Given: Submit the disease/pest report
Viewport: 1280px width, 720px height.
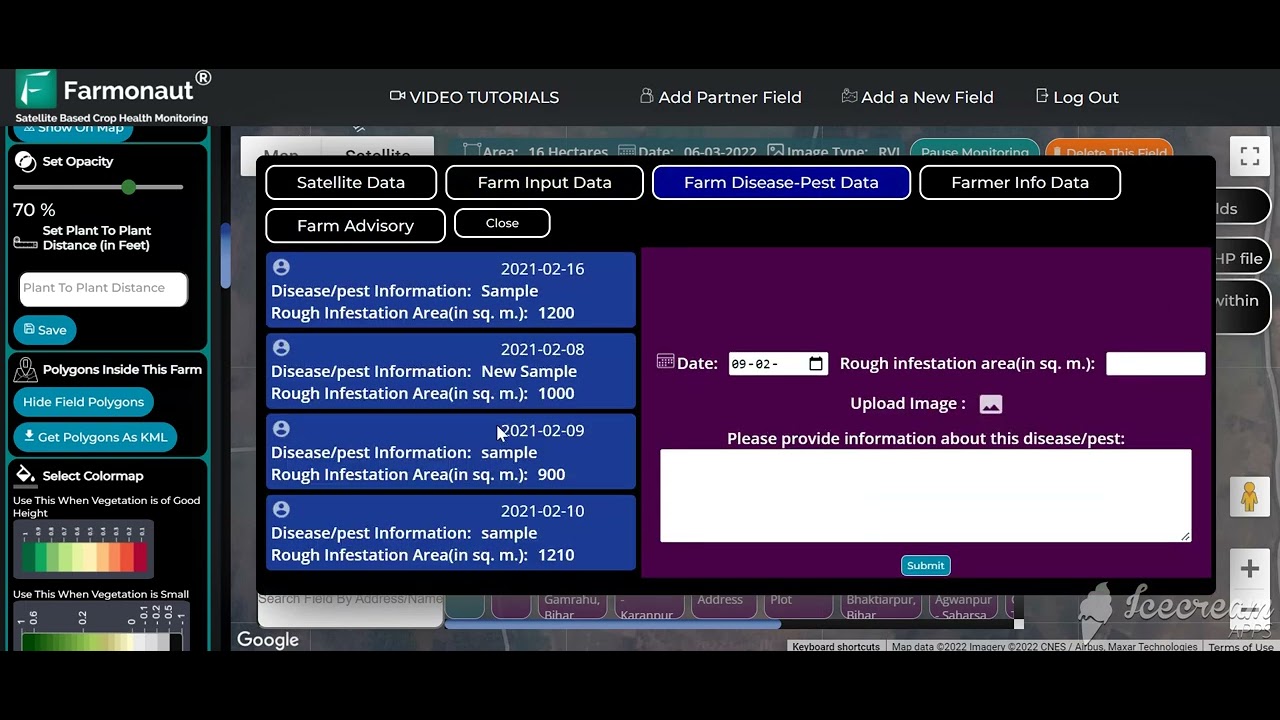Looking at the screenshot, I should 925,565.
